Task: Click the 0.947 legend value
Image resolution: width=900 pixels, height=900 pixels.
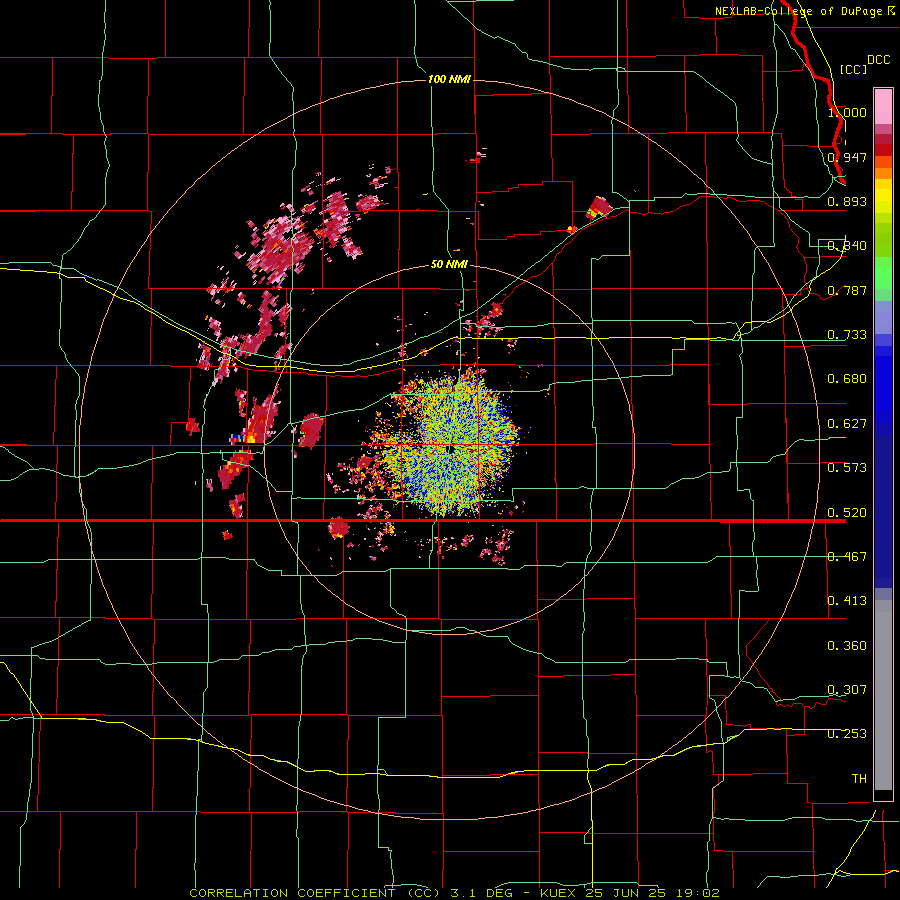Action: coord(847,157)
